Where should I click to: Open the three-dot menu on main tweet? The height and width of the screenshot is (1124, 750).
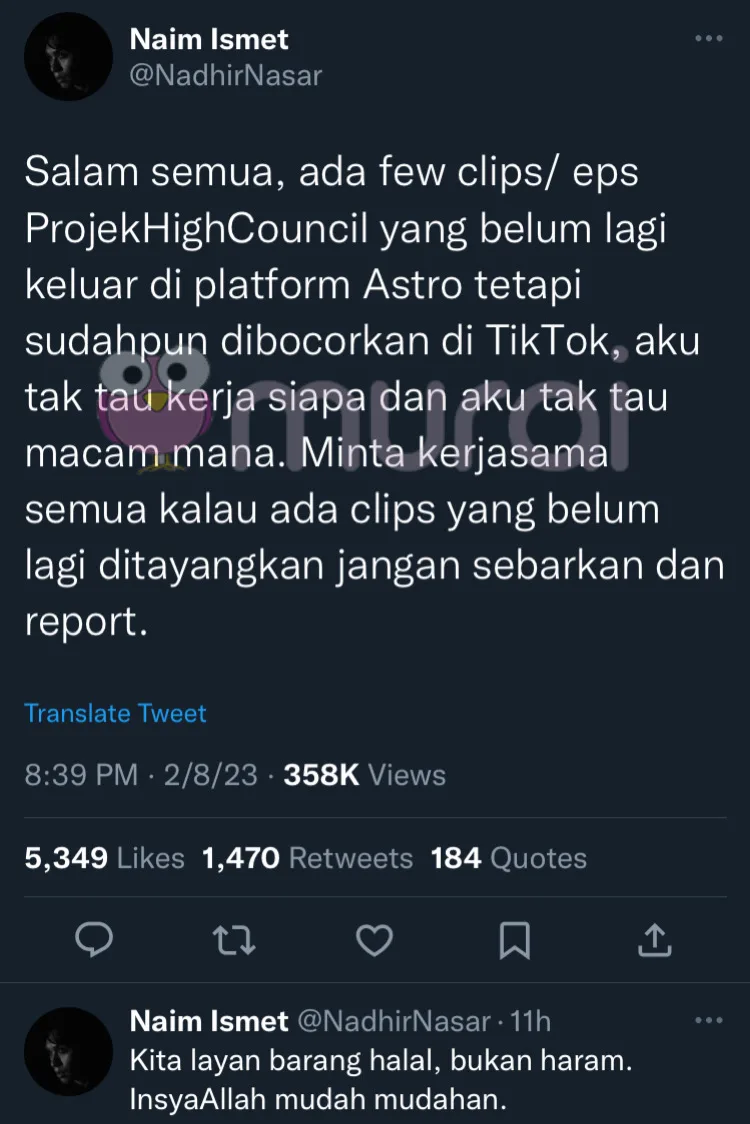point(709,39)
